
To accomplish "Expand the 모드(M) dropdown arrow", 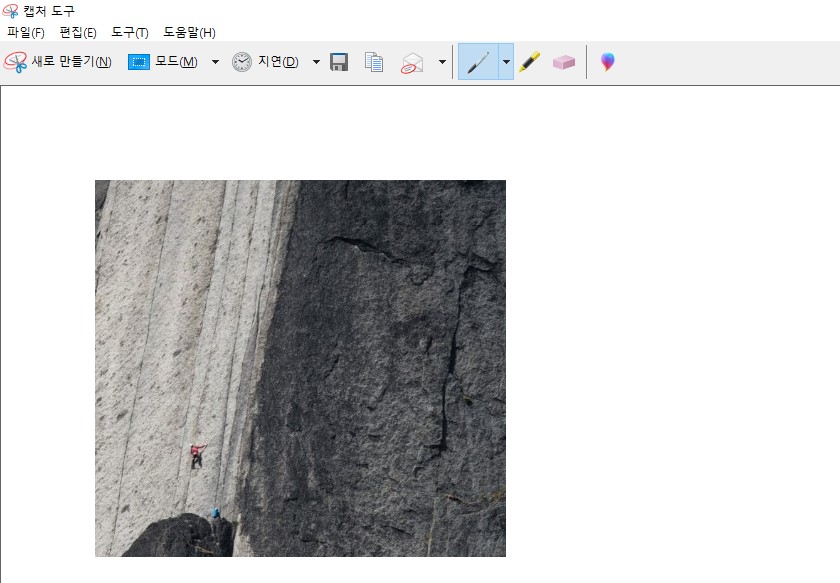I will [215, 62].
